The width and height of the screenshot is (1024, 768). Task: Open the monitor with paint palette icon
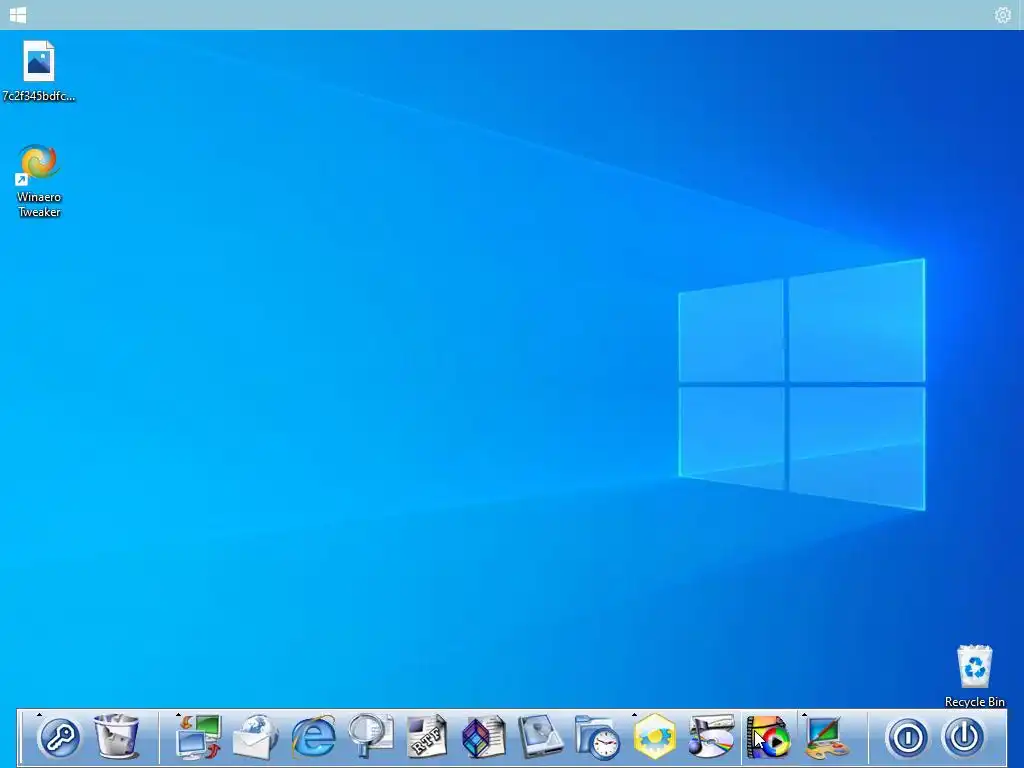pos(825,737)
